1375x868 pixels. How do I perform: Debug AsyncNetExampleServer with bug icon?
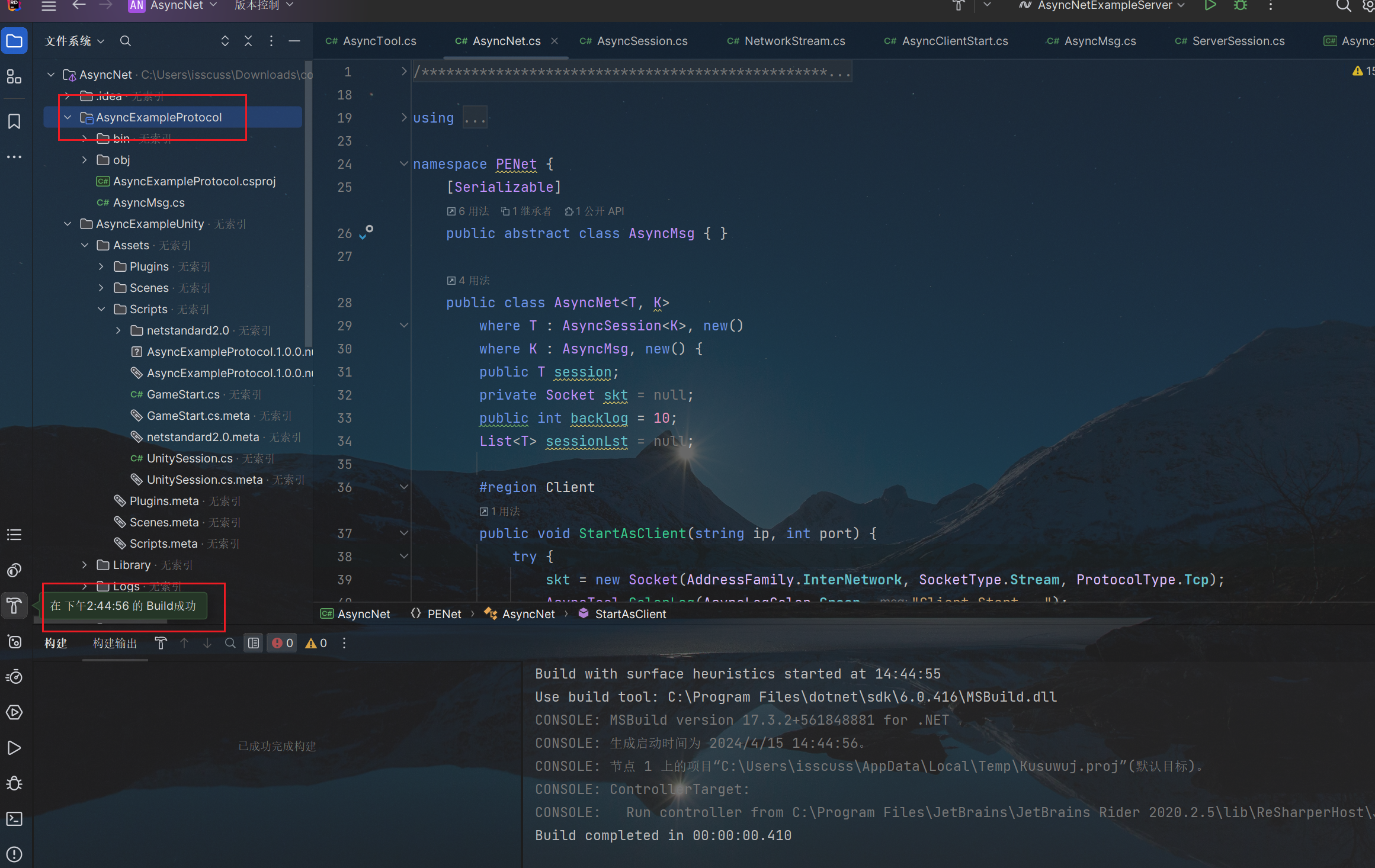tap(1240, 6)
